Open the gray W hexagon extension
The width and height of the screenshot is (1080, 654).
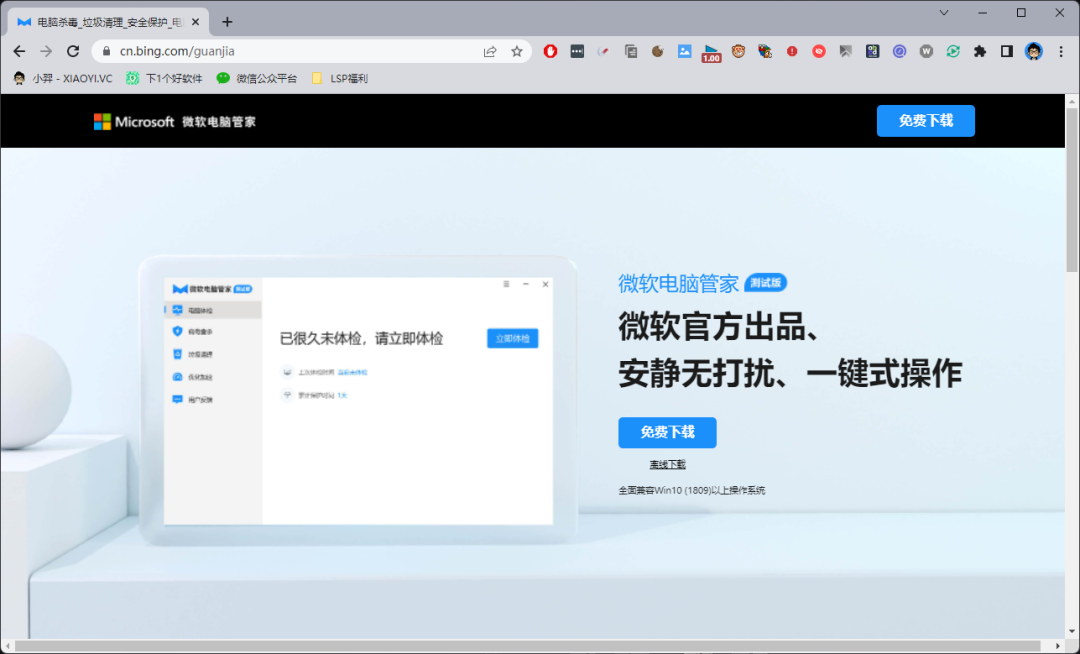coord(926,51)
